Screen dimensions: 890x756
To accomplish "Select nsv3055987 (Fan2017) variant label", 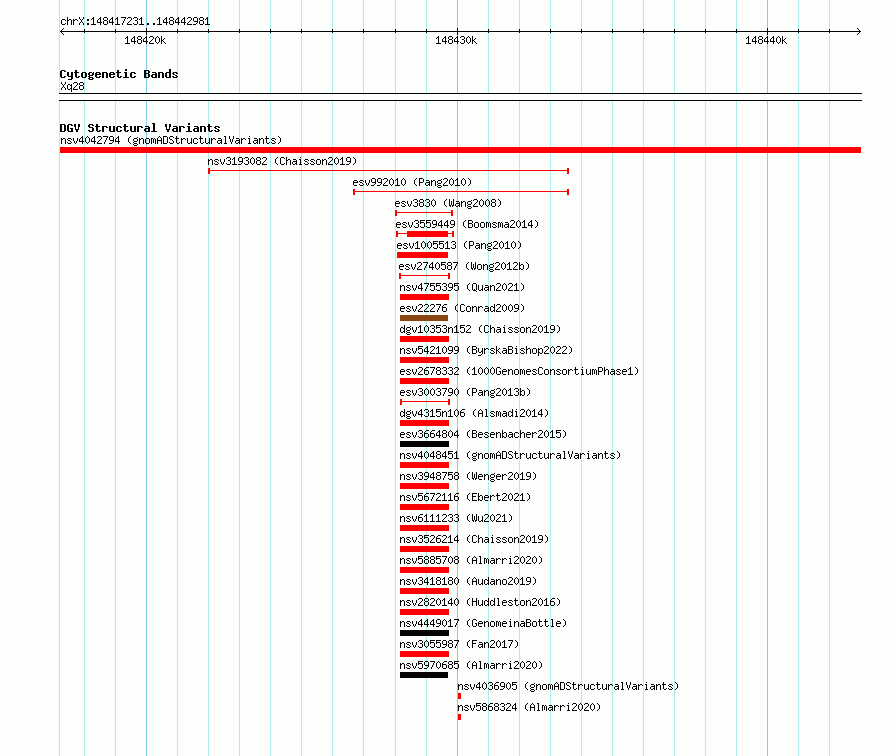I will [x=459, y=644].
